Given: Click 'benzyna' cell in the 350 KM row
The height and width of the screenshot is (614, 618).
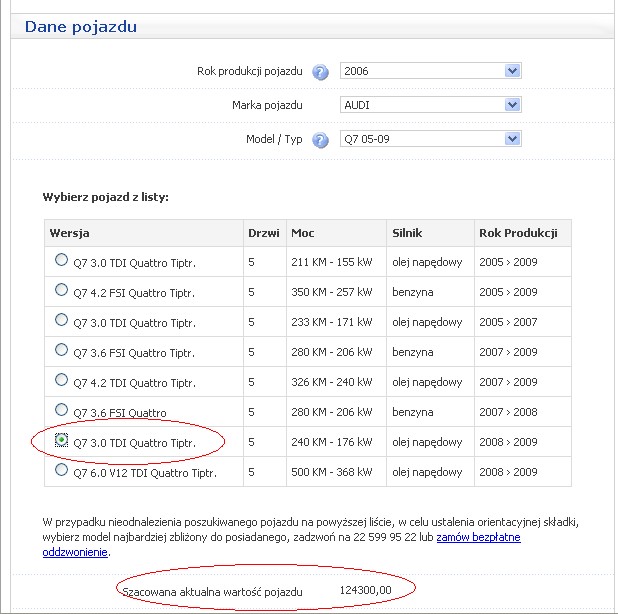Looking at the screenshot, I should pos(430,292).
